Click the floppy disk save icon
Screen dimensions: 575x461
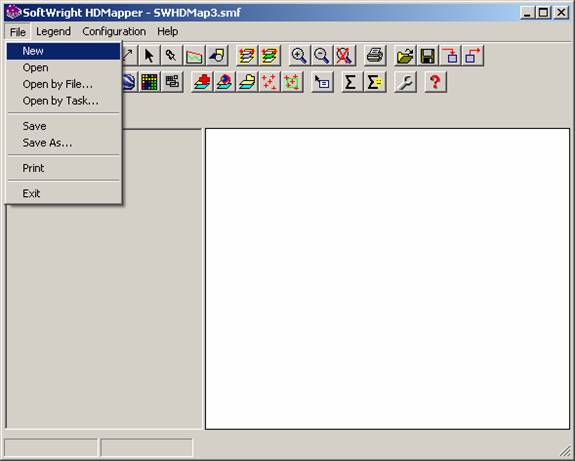(428, 56)
